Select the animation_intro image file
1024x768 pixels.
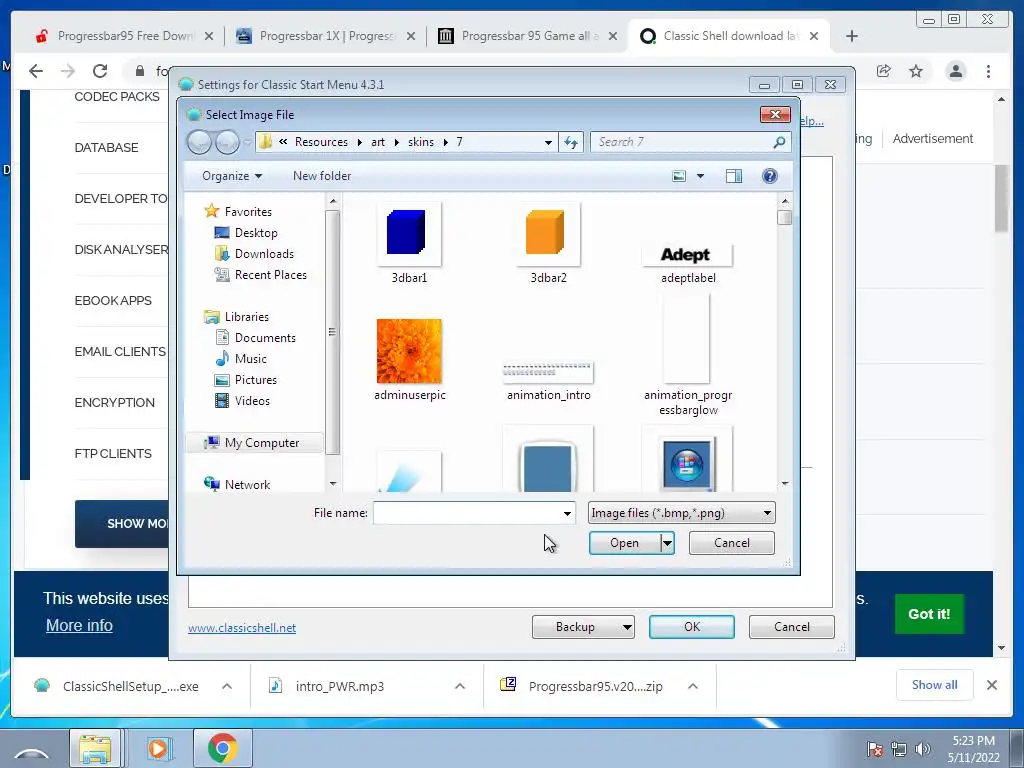548,373
